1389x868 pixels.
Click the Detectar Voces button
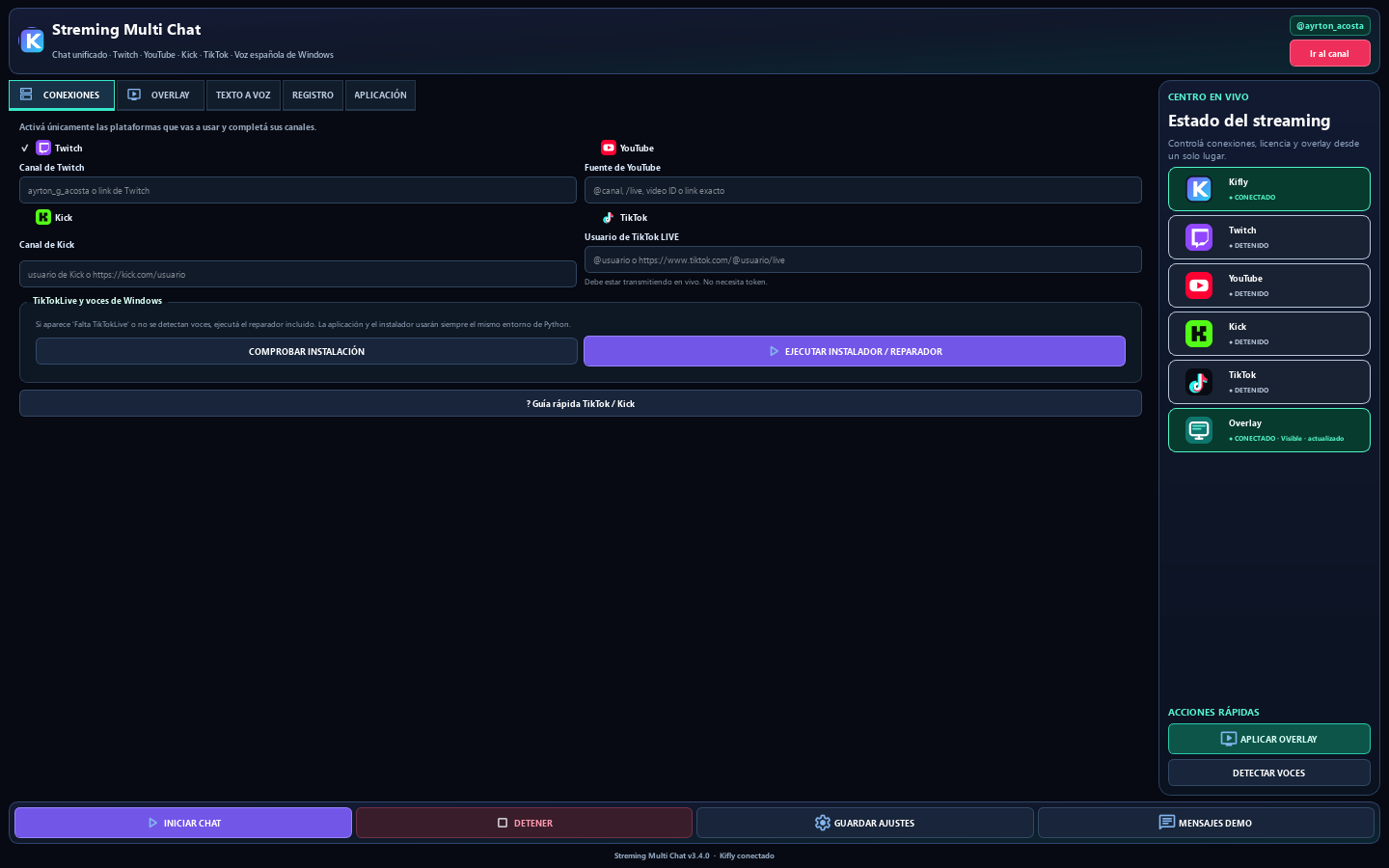click(x=1268, y=773)
